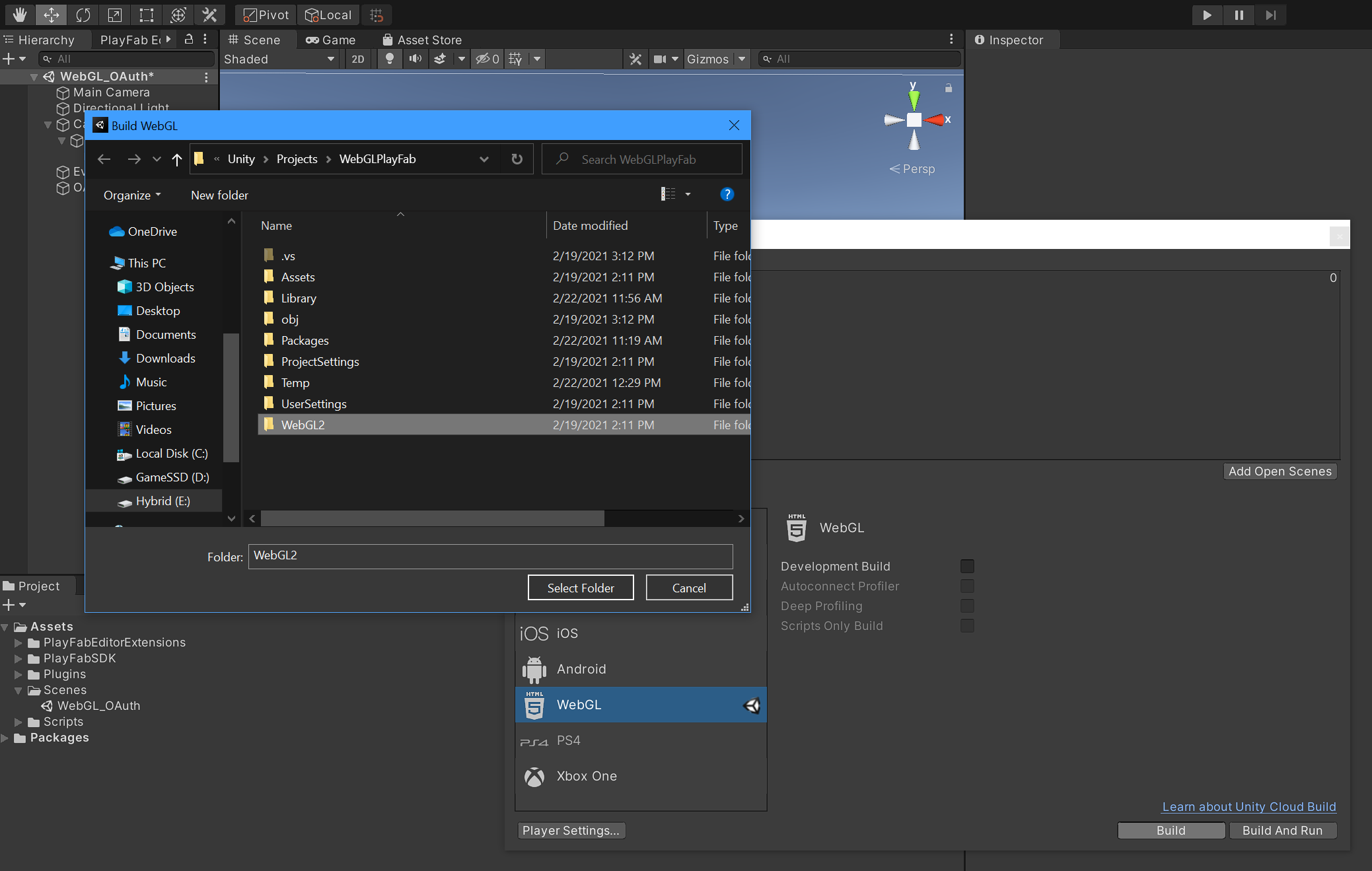The height and width of the screenshot is (871, 1372).
Task: Switch to the Game tab
Action: pyautogui.click(x=331, y=40)
